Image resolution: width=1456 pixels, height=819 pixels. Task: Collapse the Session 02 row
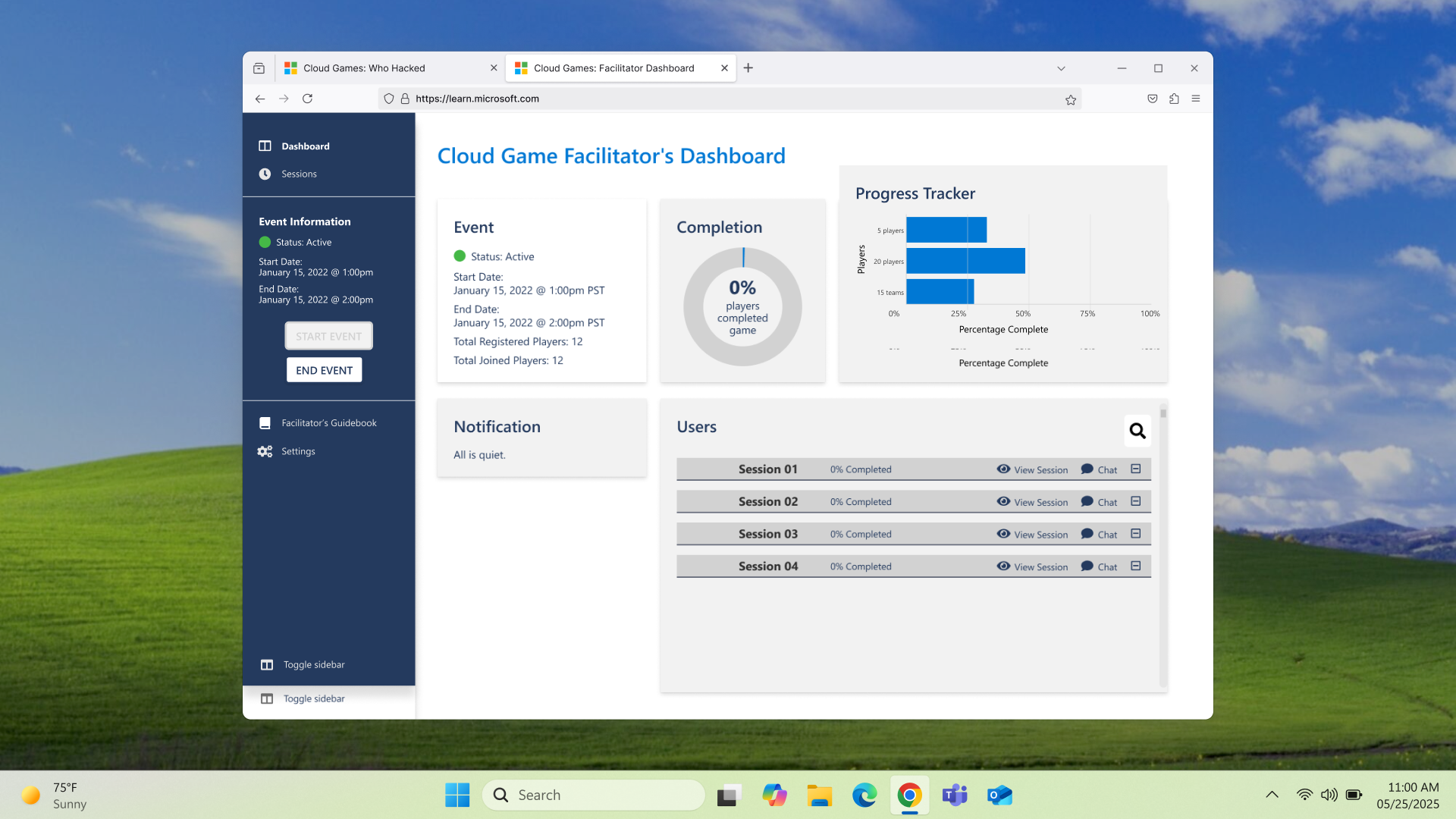(x=1136, y=502)
